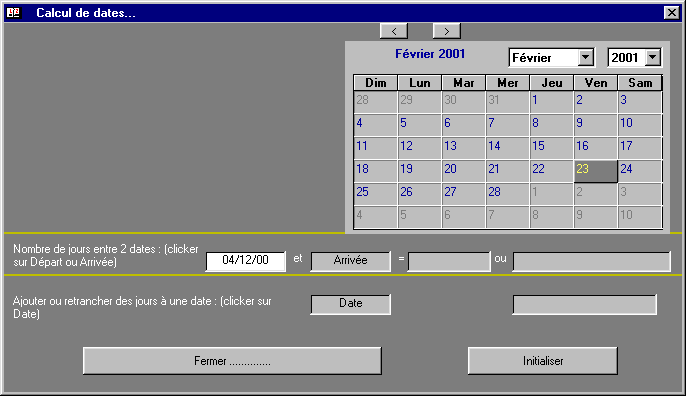Click the application icon in title bar
This screenshot has width=686, height=396.
(x=14, y=13)
